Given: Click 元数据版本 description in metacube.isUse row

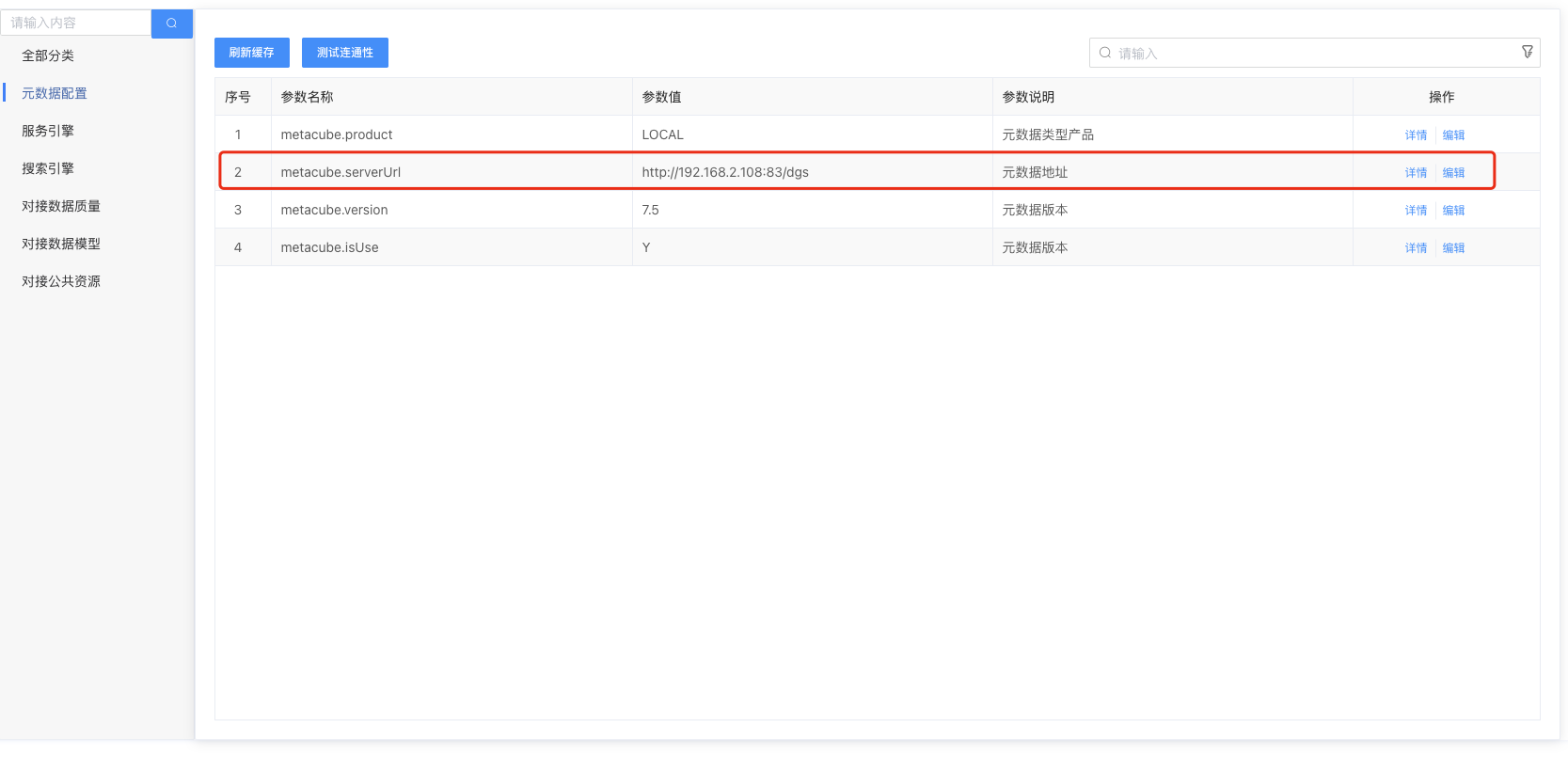Looking at the screenshot, I should (1035, 247).
